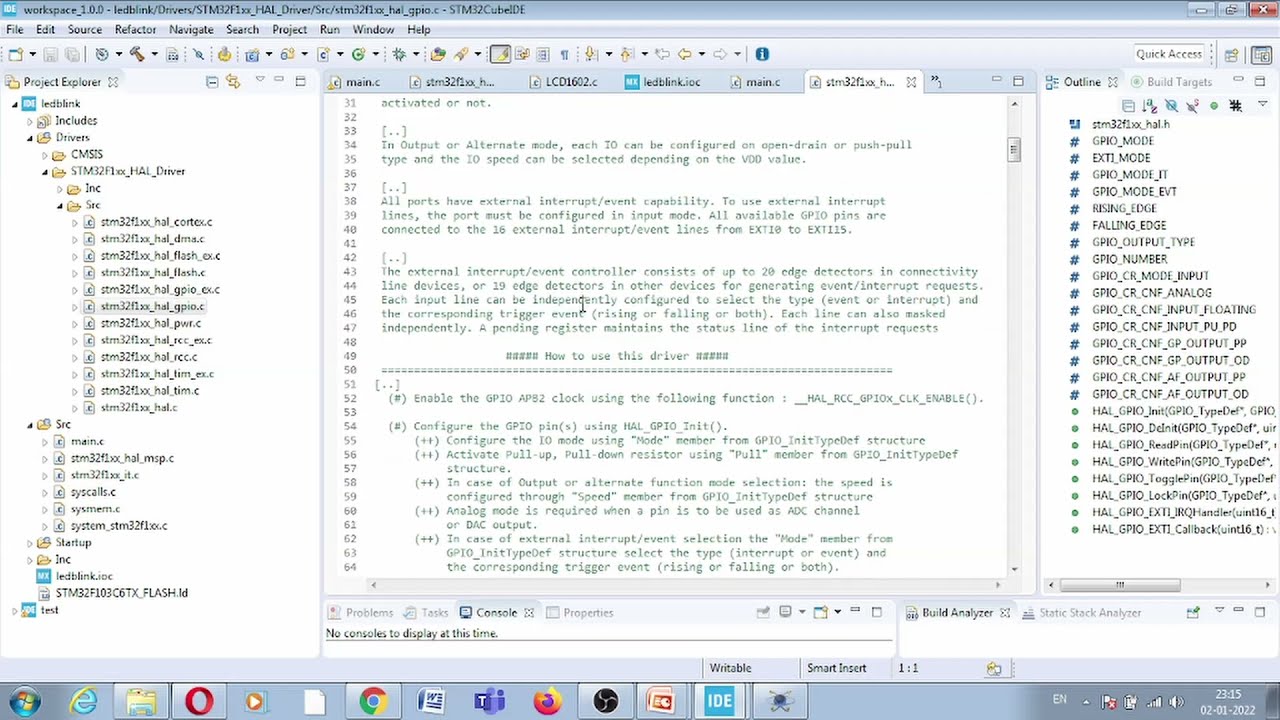Show hidden editor tabs chevron
1280x720 pixels.
936,81
